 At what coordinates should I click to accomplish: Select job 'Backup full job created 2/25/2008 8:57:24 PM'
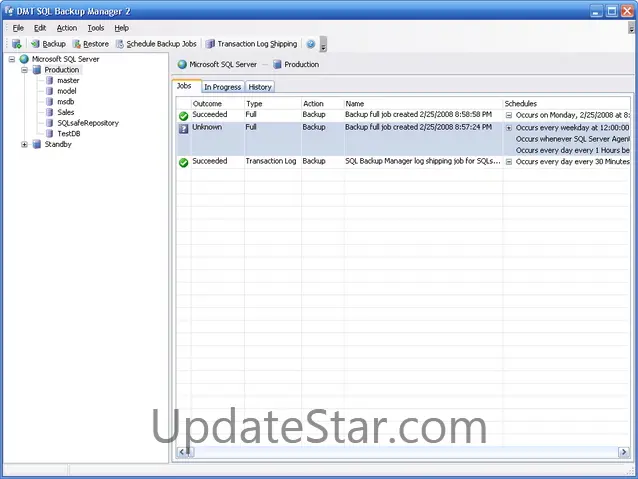[x=418, y=127]
